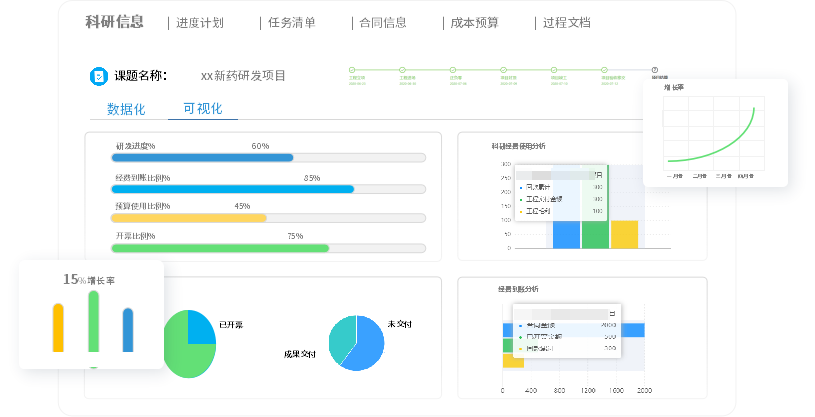Click the 研发进度% progress bar at 60%
The image size is (815, 417).
pos(269,158)
